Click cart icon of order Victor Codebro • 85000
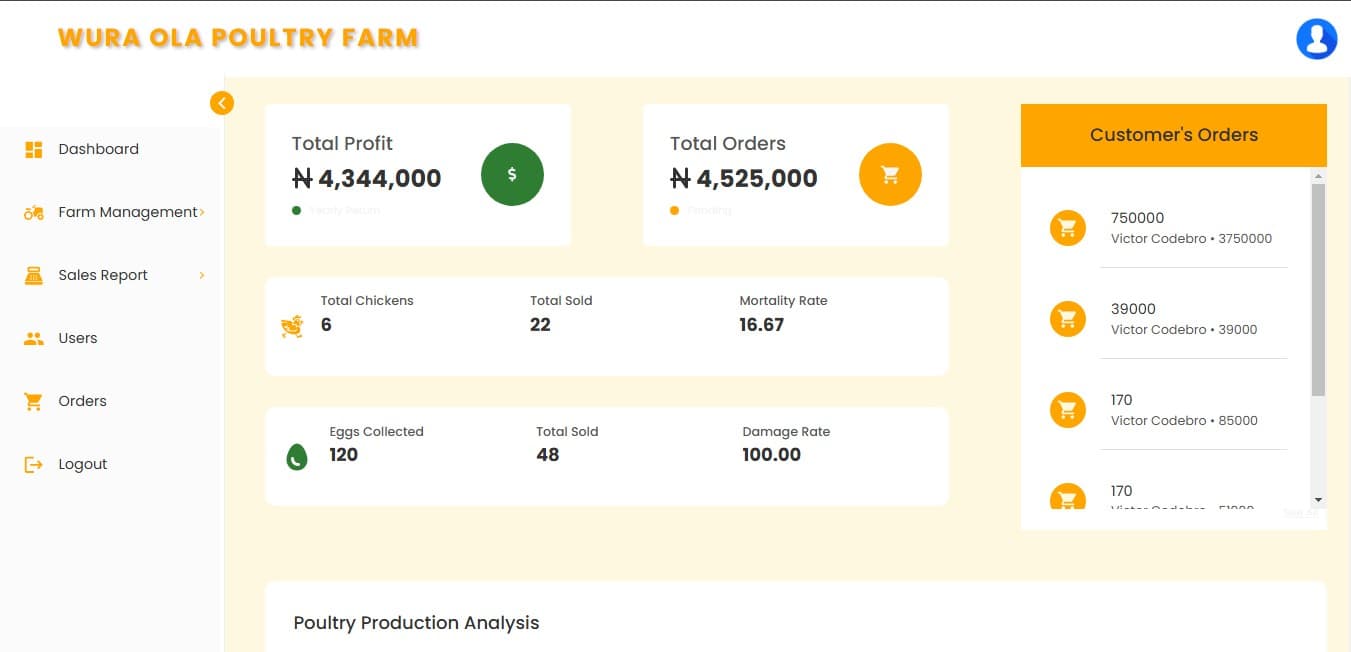 (1067, 410)
